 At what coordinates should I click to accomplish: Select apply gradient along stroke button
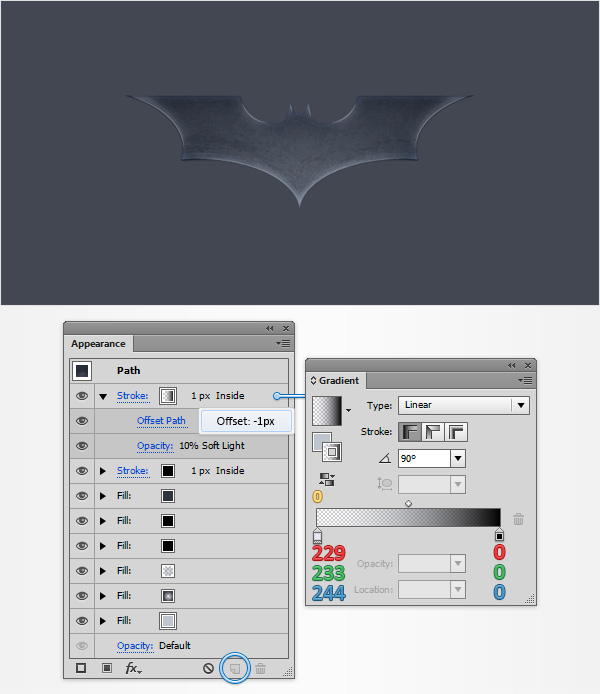(433, 432)
